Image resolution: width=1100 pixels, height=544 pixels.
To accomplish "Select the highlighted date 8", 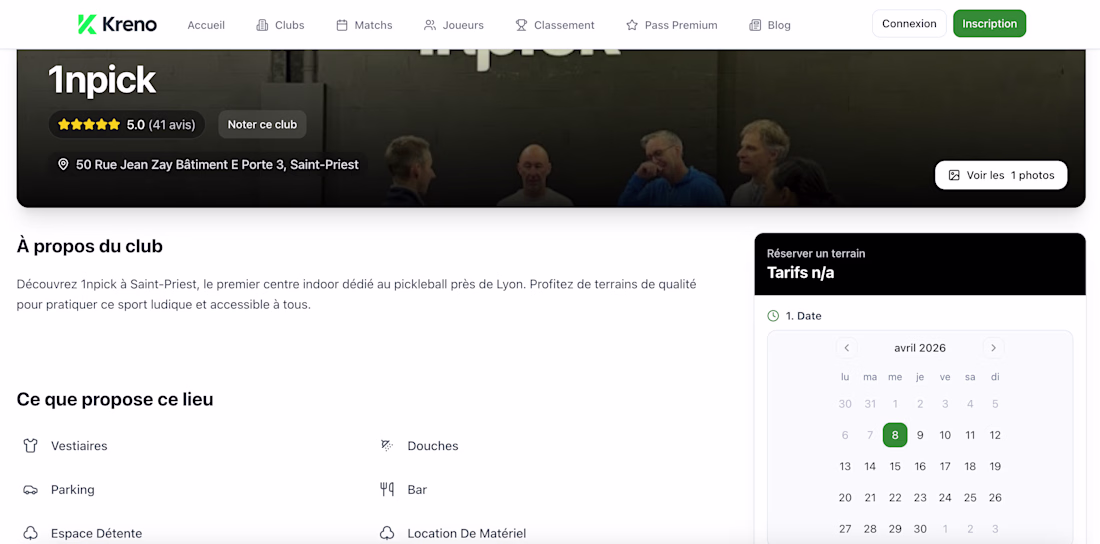I will coord(895,434).
